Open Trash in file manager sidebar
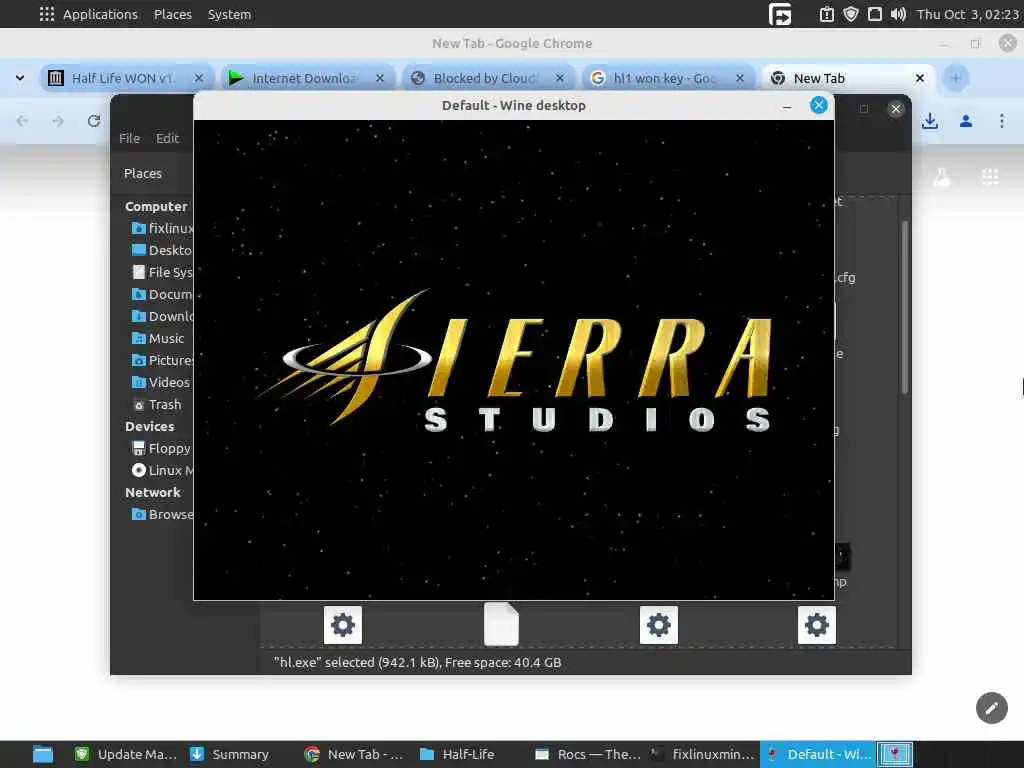This screenshot has width=1024, height=768. point(157,404)
